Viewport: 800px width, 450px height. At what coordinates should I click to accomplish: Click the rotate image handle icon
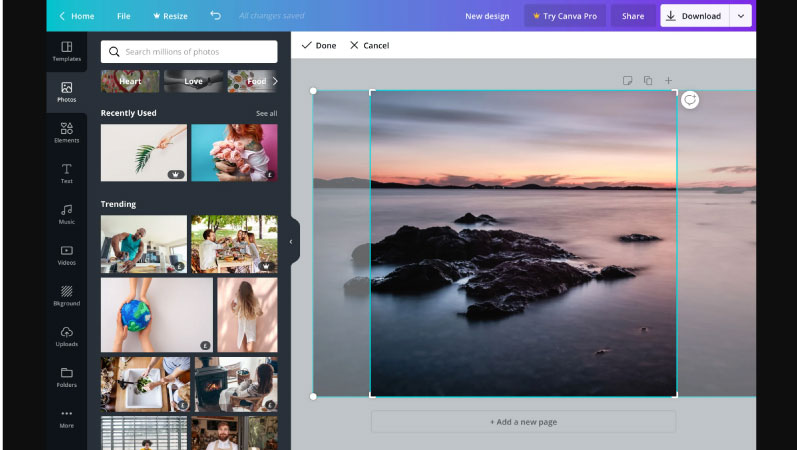[x=690, y=100]
